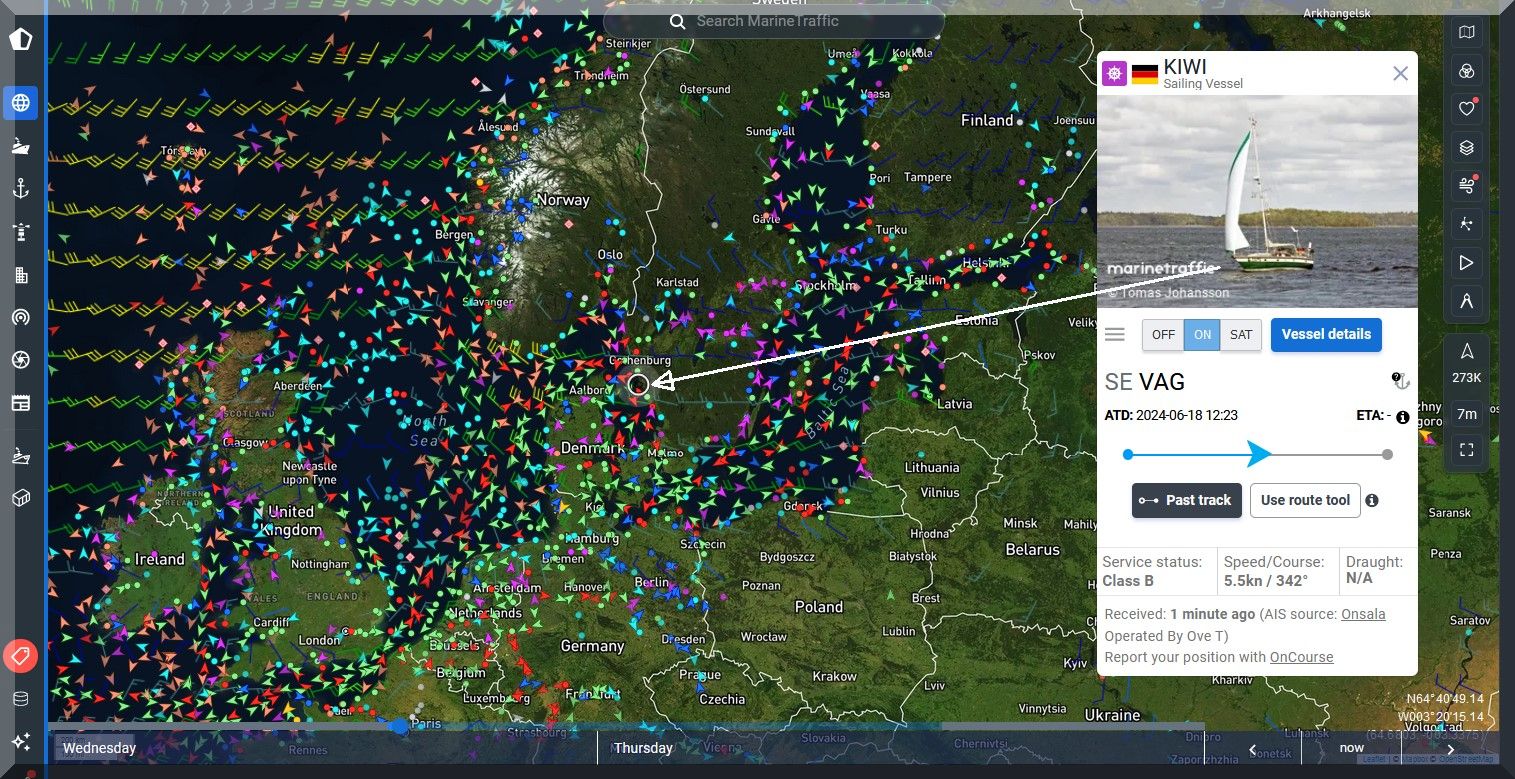Click the lighthouse icon in left sidebar
The width and height of the screenshot is (1515, 779).
click(x=20, y=232)
